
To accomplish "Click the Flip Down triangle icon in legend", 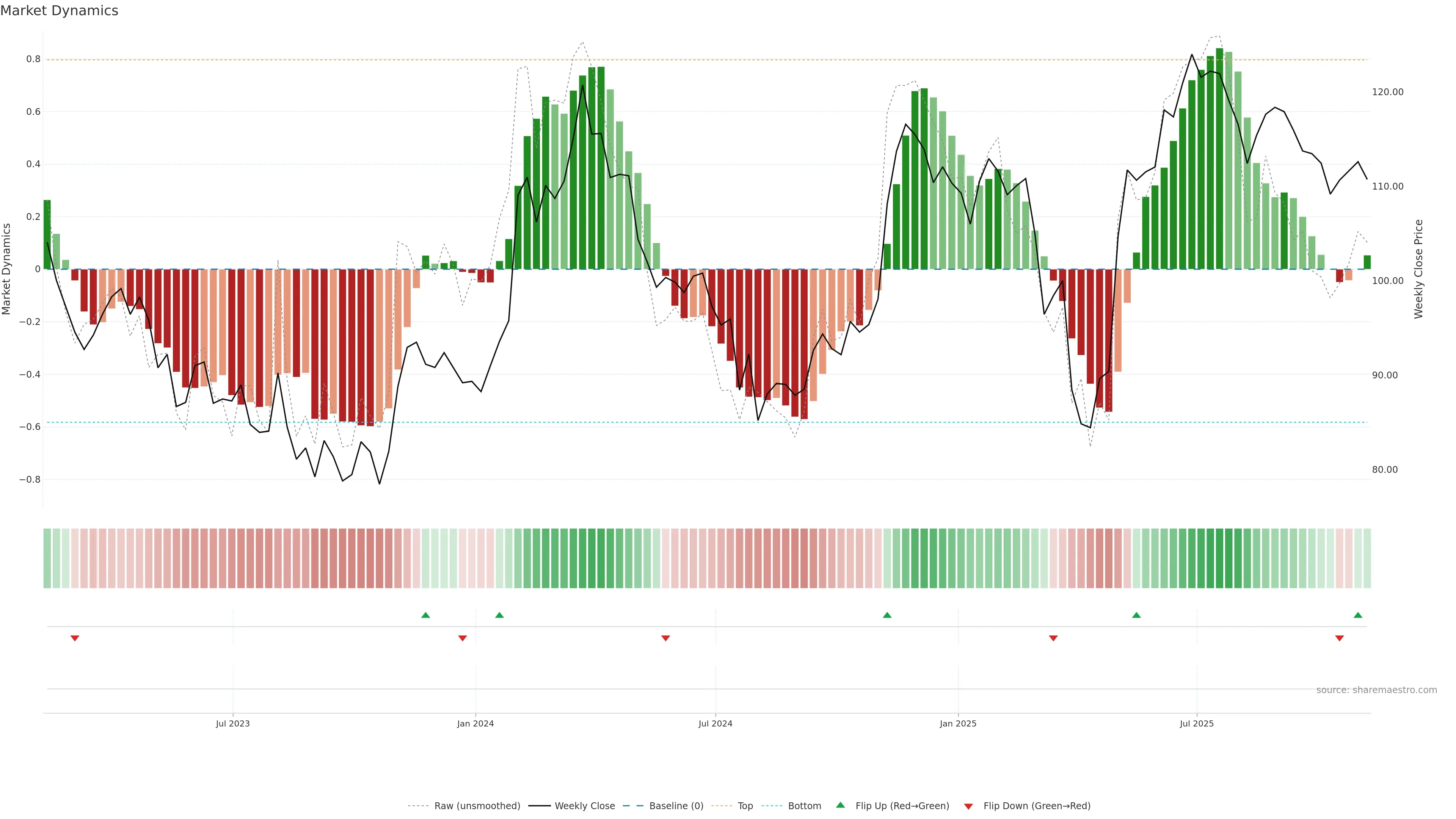I will [968, 806].
